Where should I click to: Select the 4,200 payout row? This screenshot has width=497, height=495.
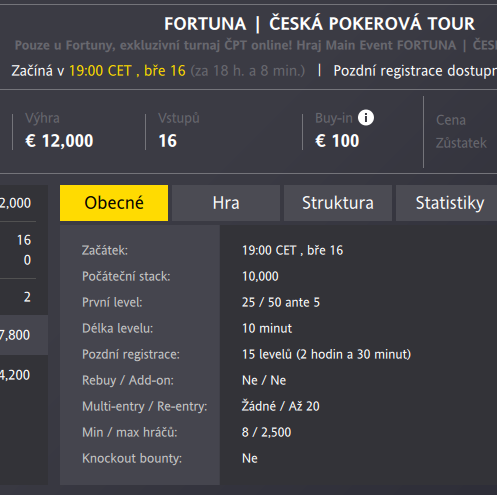tap(24, 375)
